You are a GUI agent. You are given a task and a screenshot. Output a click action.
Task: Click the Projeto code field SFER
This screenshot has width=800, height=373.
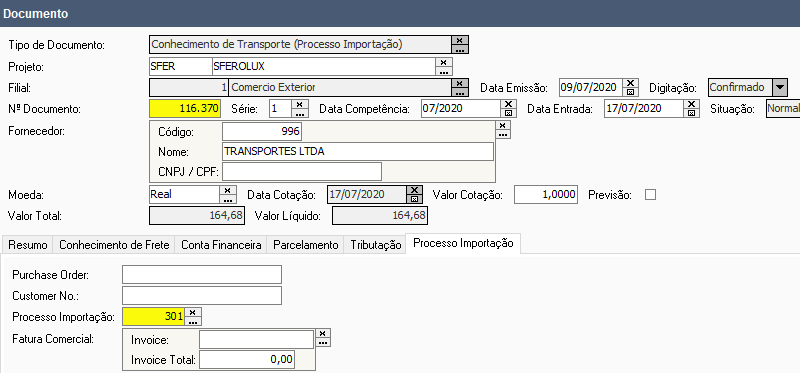[x=181, y=66]
